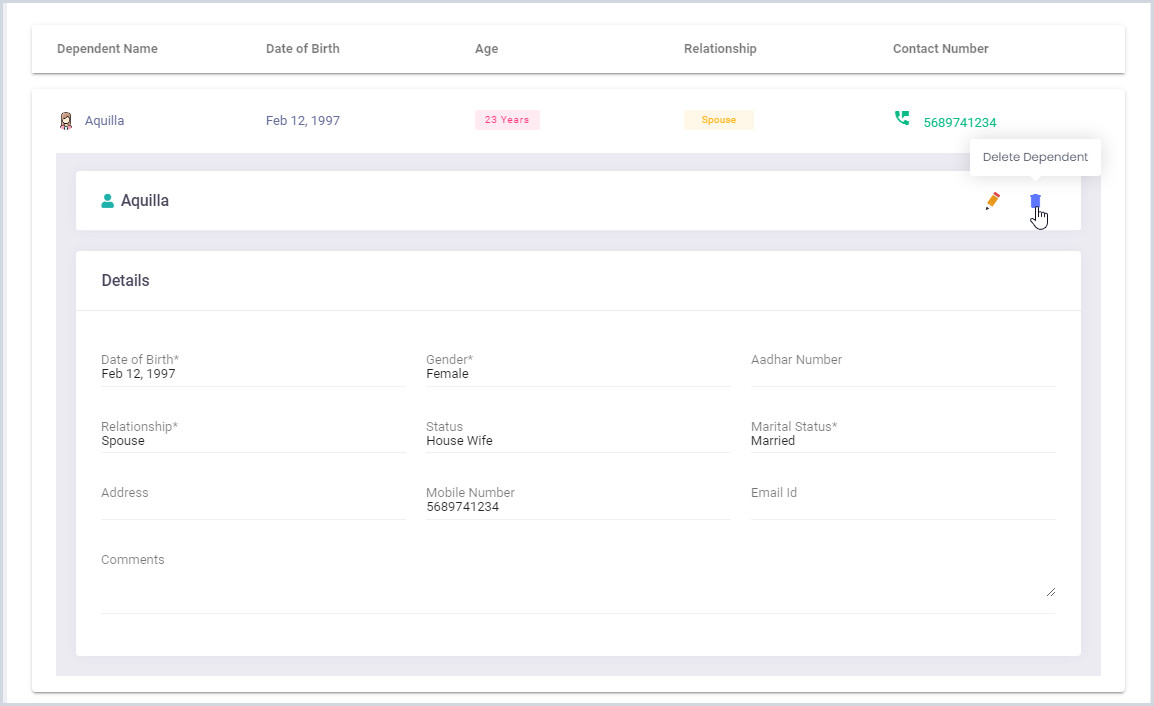The width and height of the screenshot is (1154, 706).
Task: Click the blue trash delete dependent icon
Action: pos(1035,201)
